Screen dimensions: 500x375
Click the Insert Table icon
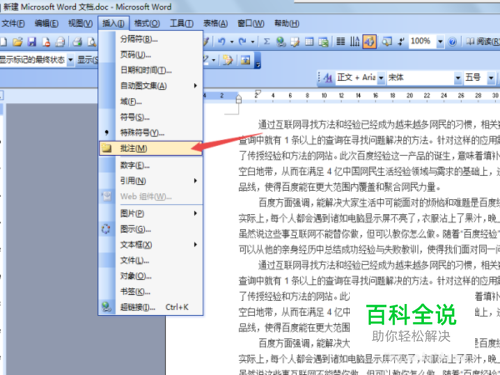(x=309, y=42)
